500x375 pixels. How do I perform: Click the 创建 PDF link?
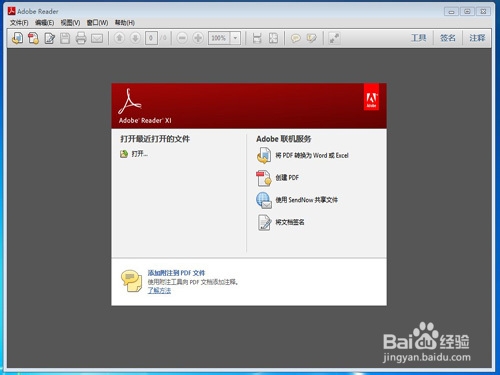click(287, 178)
